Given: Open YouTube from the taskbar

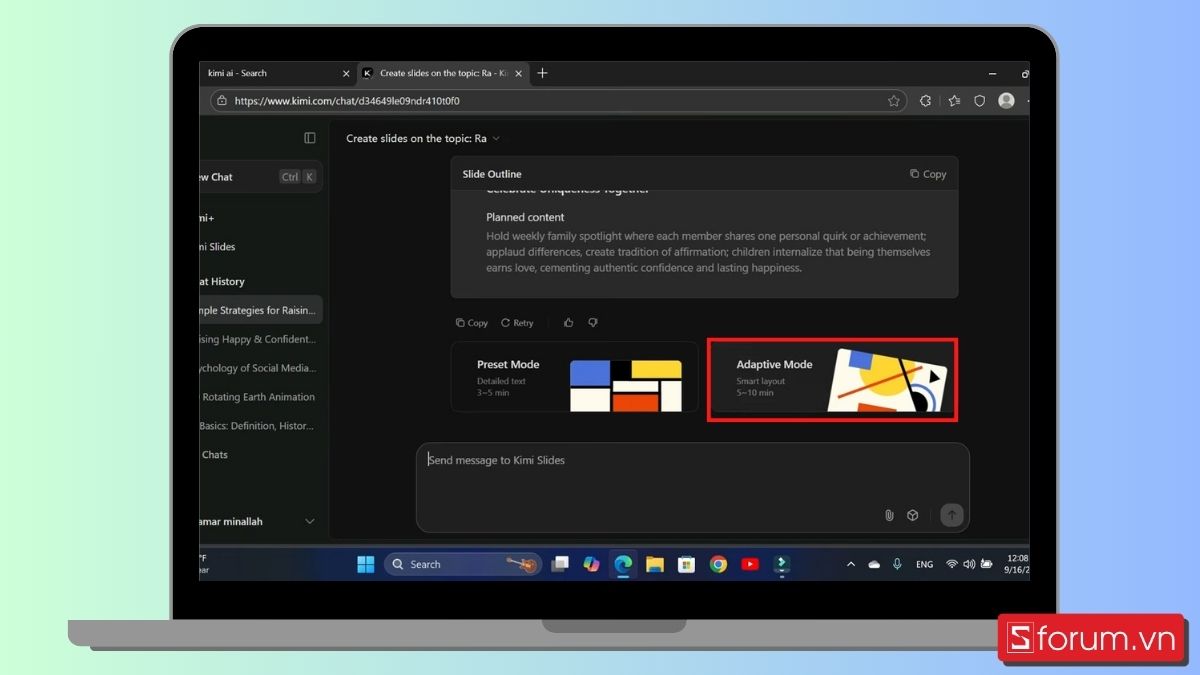Looking at the screenshot, I should coord(750,564).
